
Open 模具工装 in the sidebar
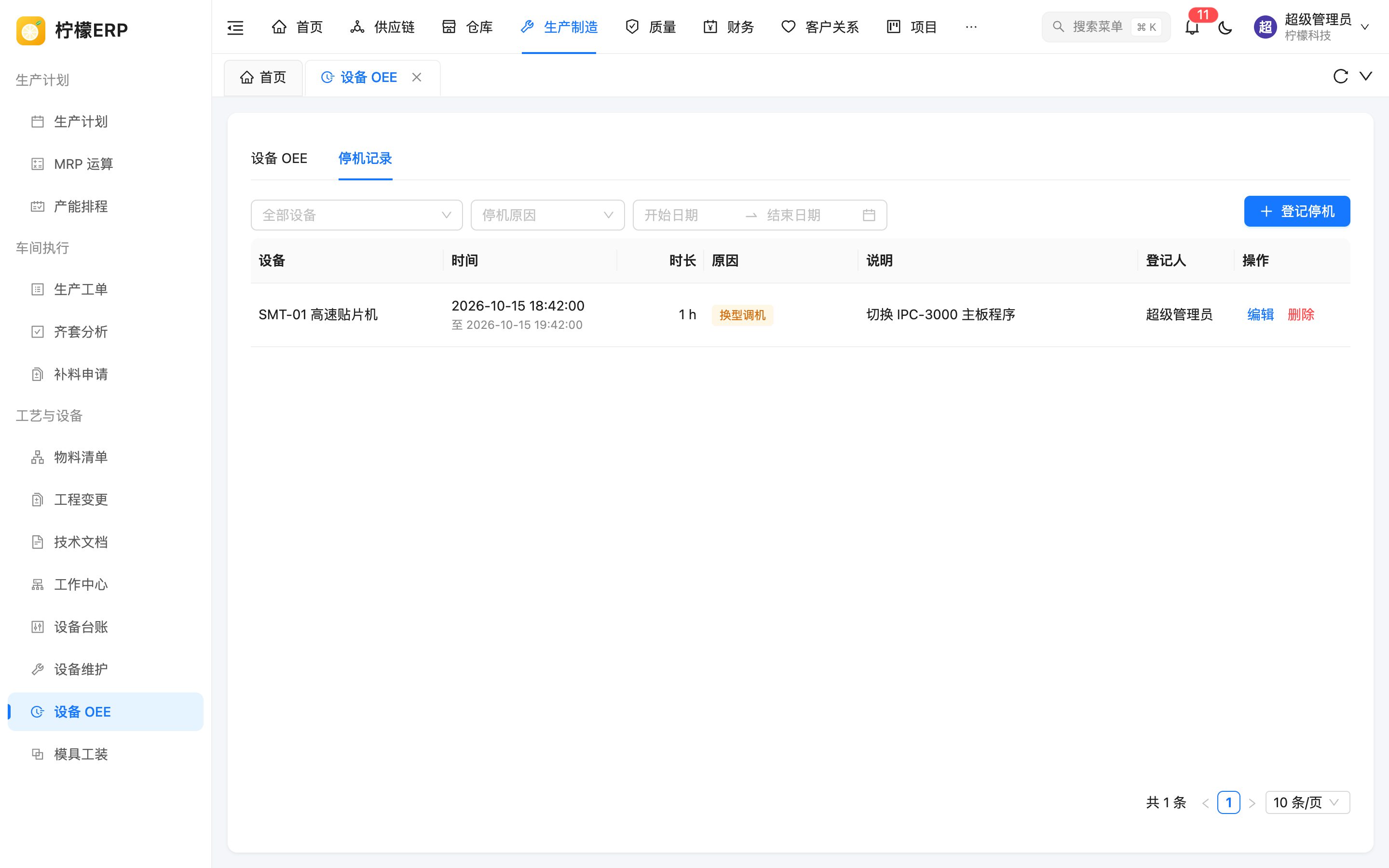point(106,754)
